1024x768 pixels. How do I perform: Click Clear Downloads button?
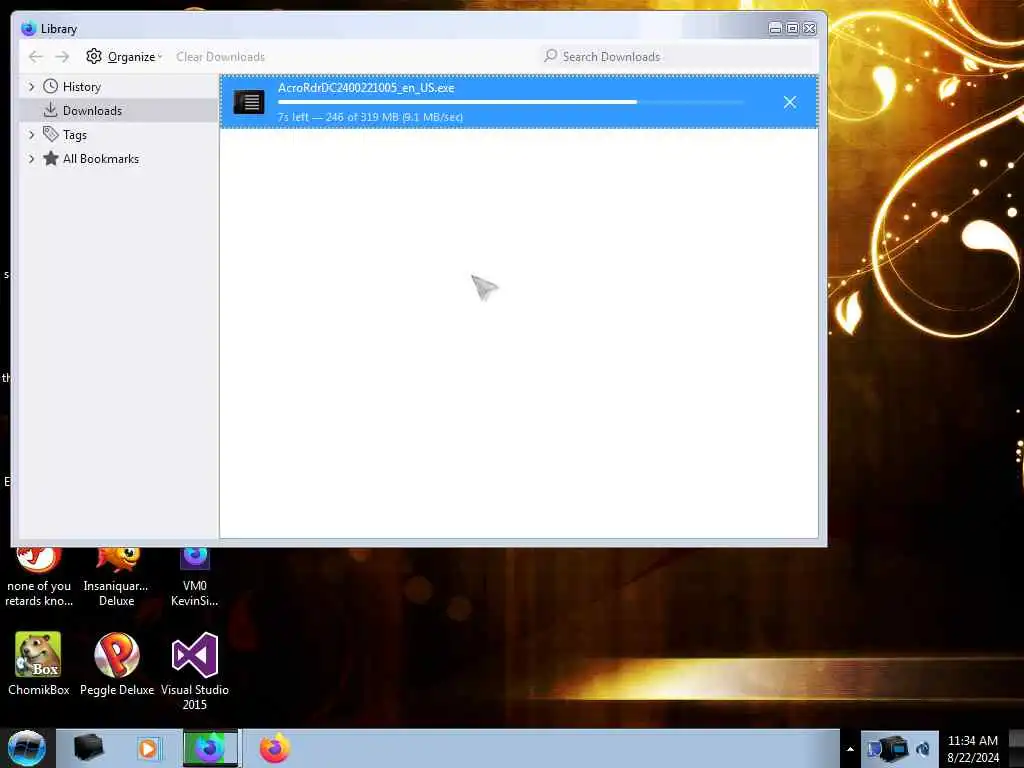(221, 57)
